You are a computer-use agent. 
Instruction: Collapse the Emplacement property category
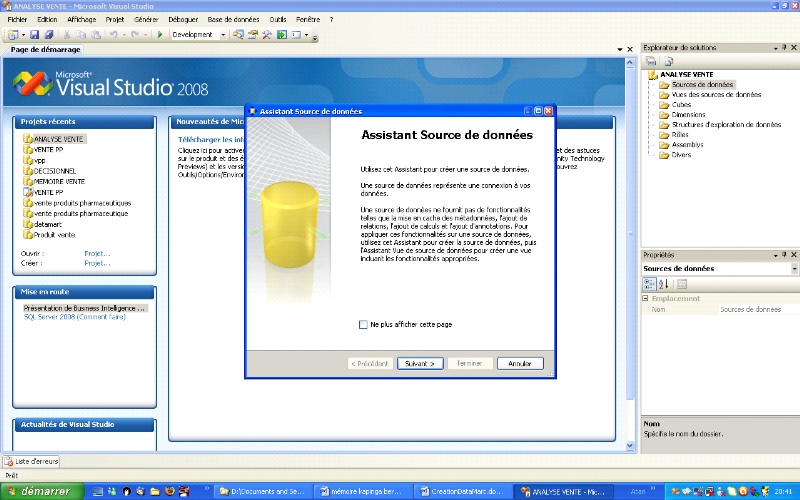[x=645, y=298]
